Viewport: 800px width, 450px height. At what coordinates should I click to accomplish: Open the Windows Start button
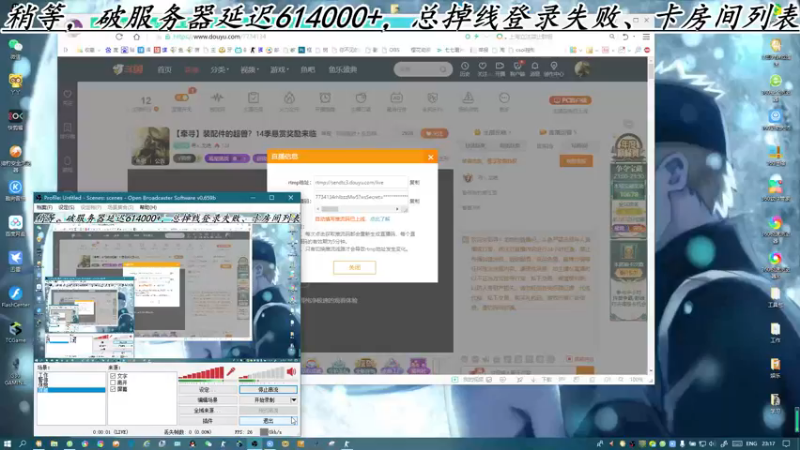(x=7, y=444)
